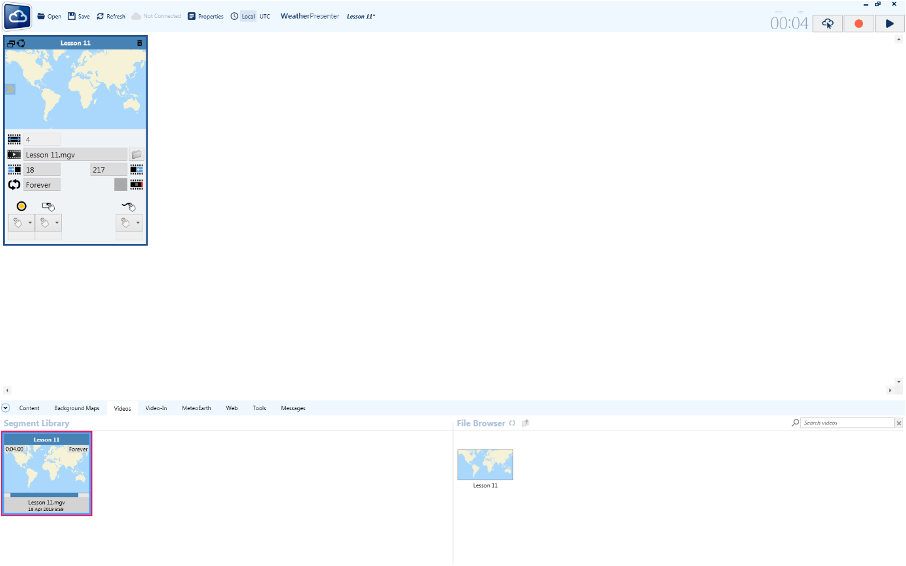
Task: Click the duplicate segment icon in Lesson 11 header
Action: (10, 43)
